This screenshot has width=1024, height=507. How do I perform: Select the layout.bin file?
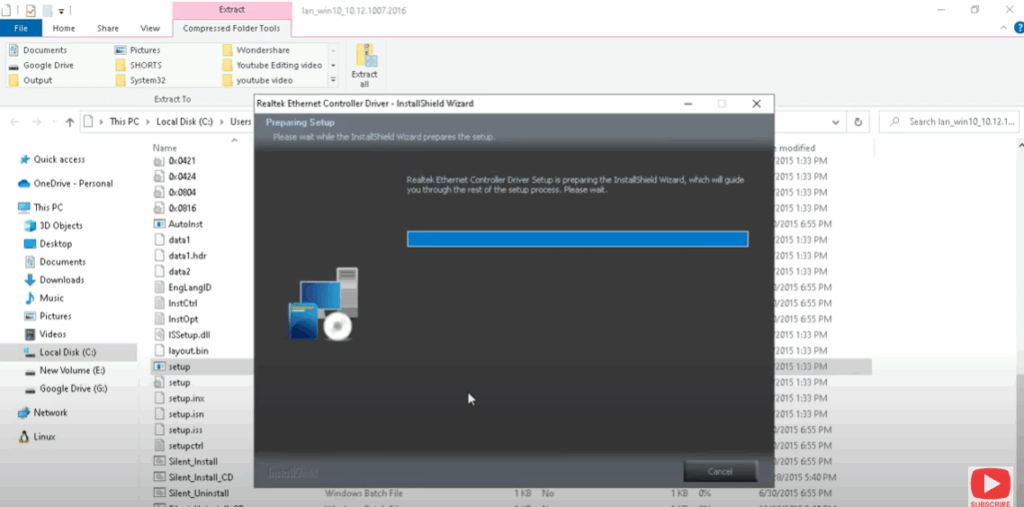(182, 351)
